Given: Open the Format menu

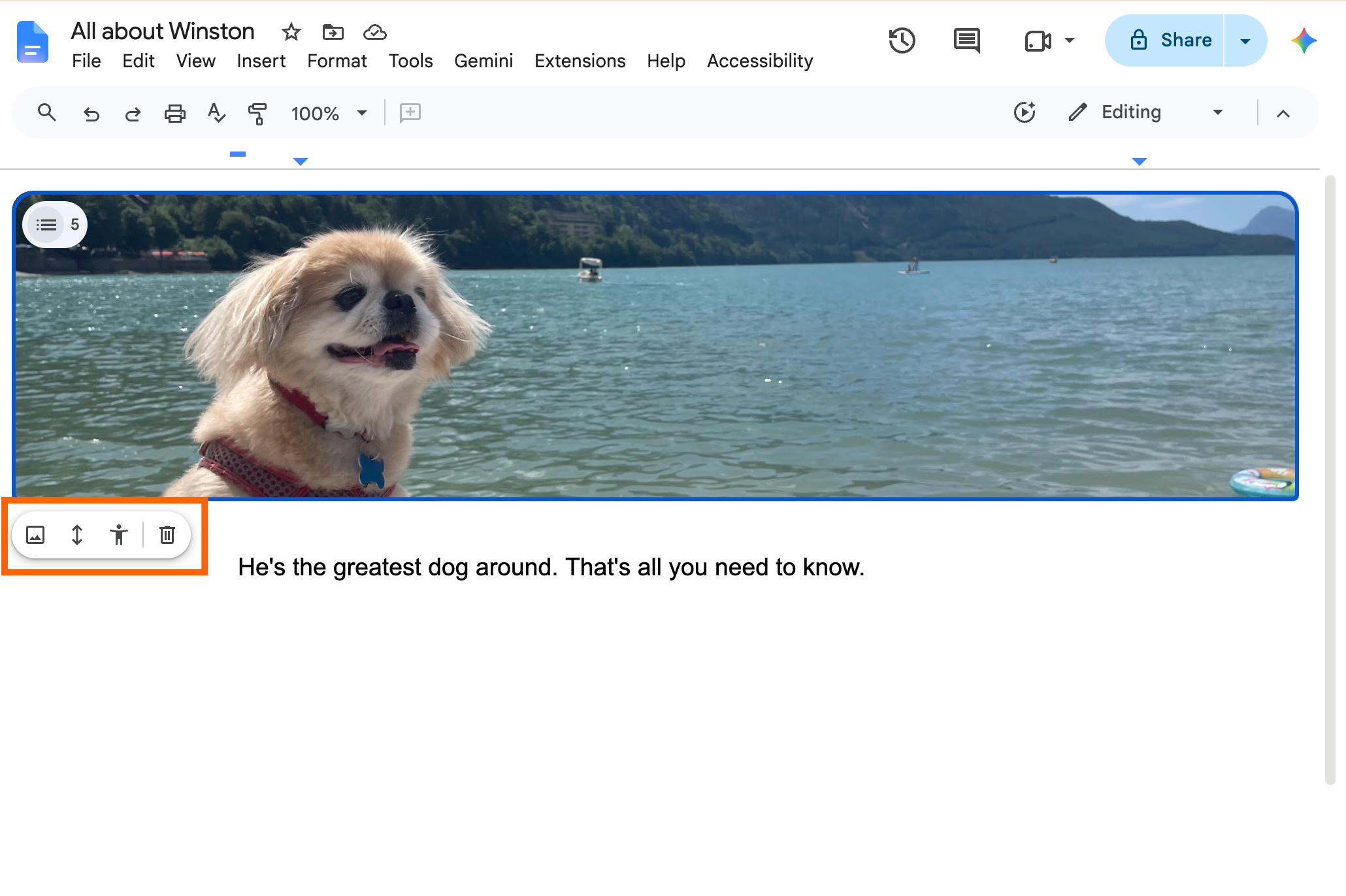Looking at the screenshot, I should (x=337, y=61).
